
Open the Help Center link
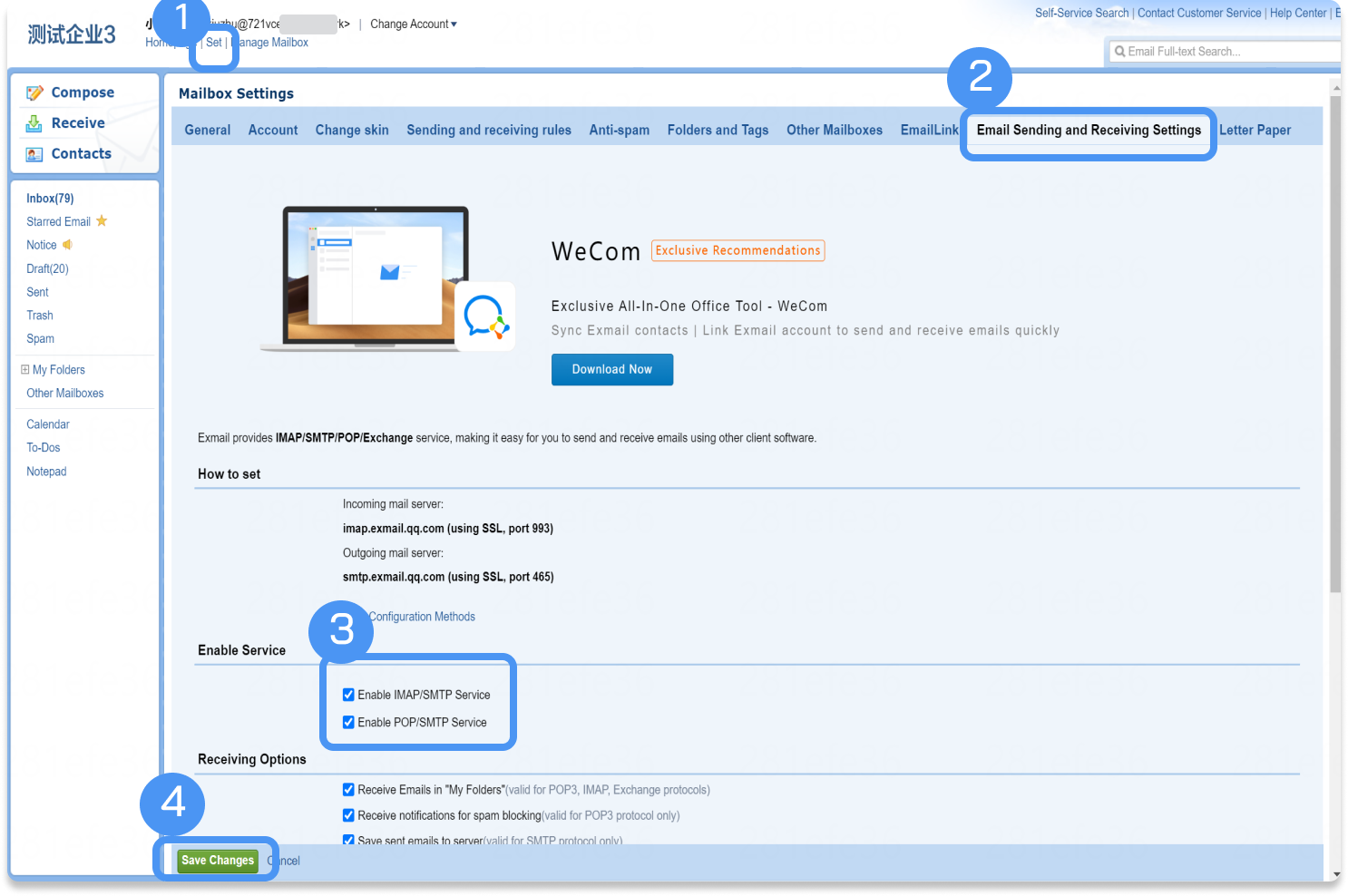click(1298, 13)
